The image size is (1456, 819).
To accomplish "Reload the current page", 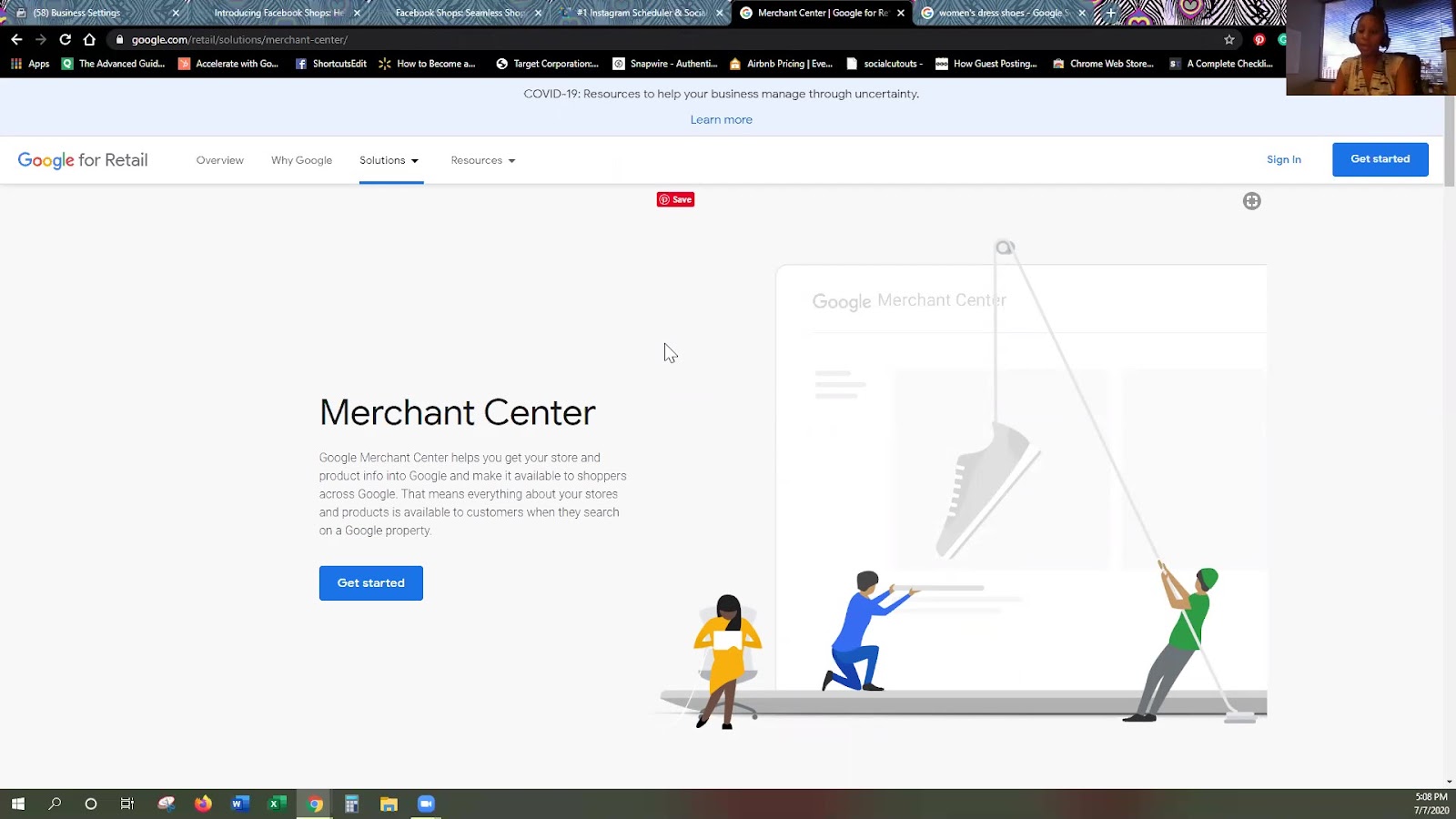I will click(65, 39).
